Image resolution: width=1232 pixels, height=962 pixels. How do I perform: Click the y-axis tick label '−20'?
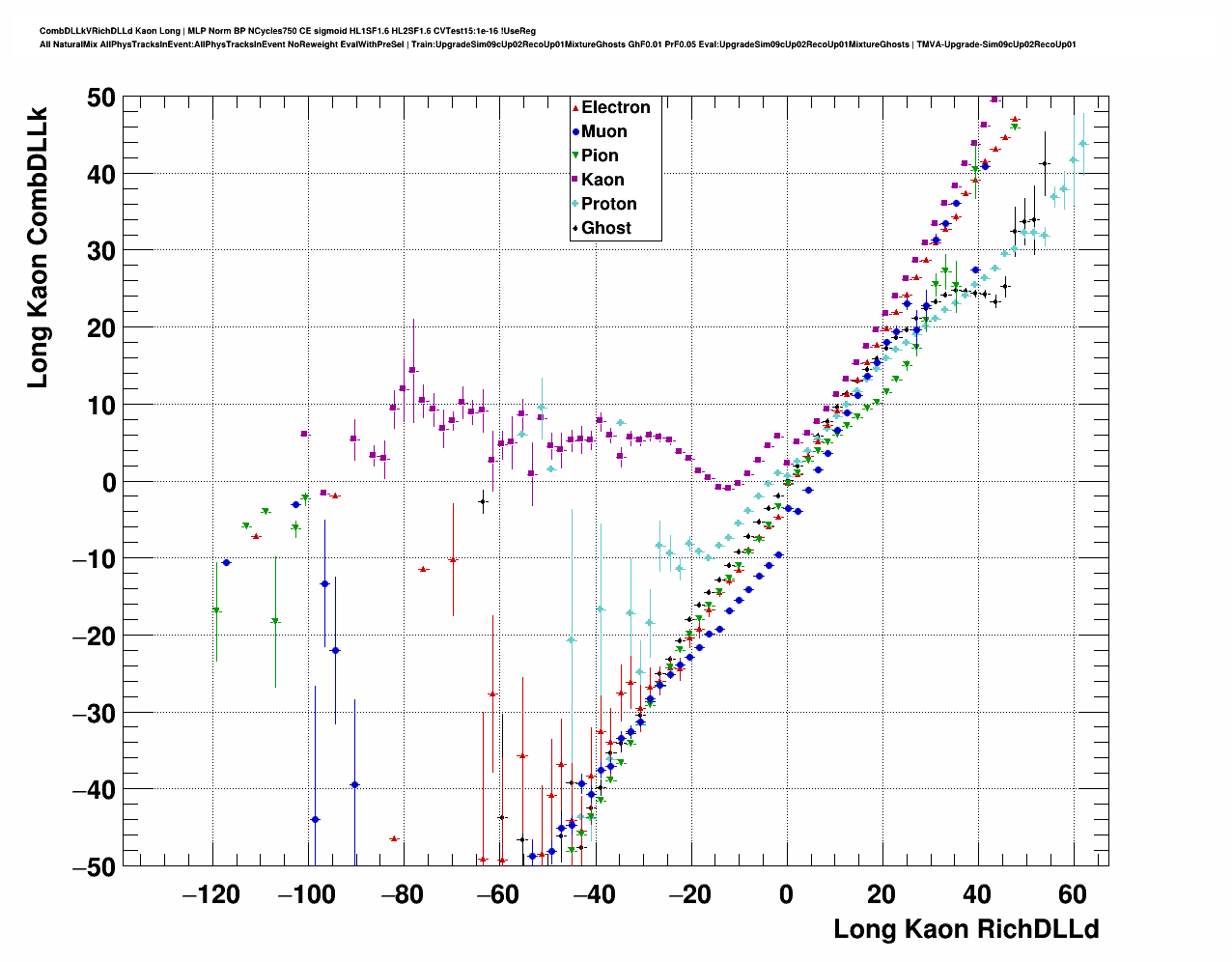[93, 637]
